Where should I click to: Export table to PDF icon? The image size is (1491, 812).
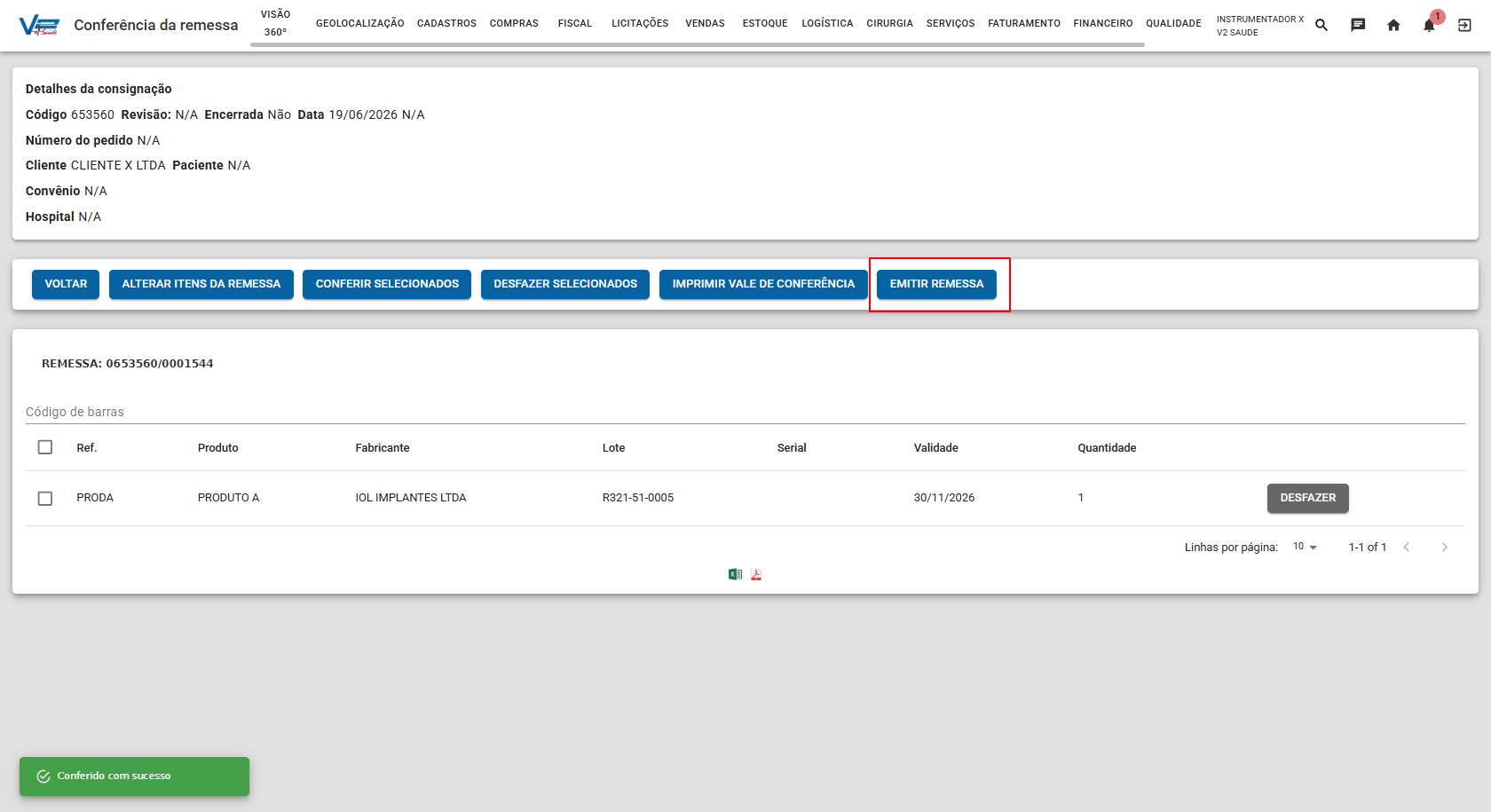click(x=756, y=574)
